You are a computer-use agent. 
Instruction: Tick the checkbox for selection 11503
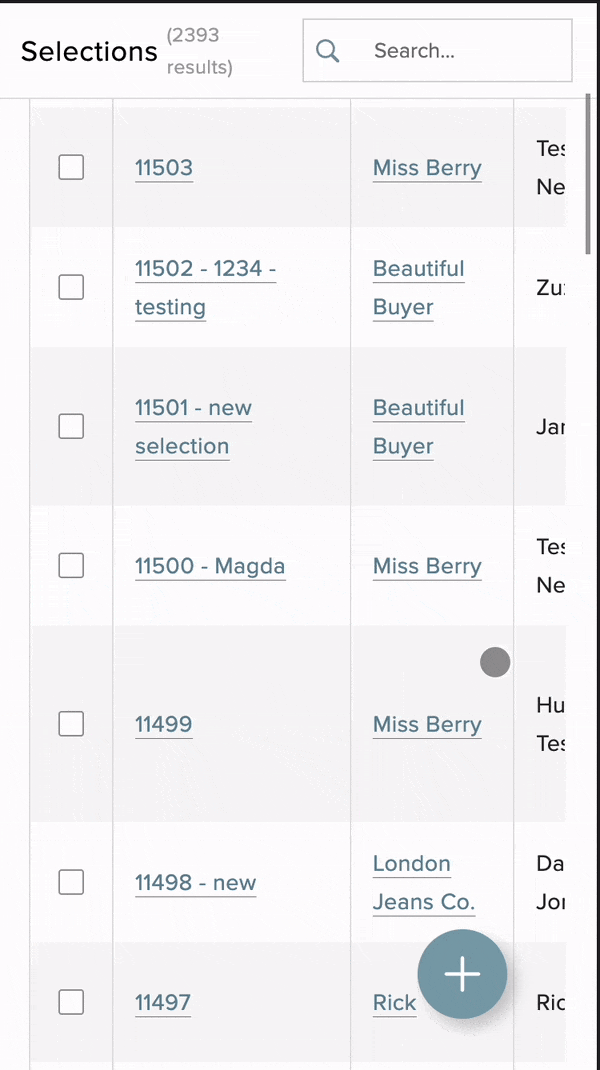tap(71, 167)
